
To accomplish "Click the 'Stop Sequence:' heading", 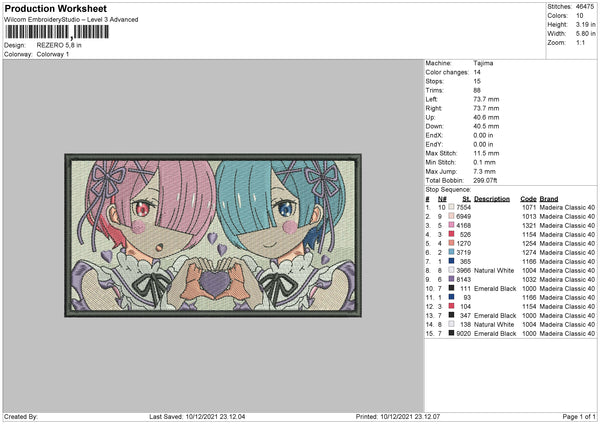I will pos(448,190).
